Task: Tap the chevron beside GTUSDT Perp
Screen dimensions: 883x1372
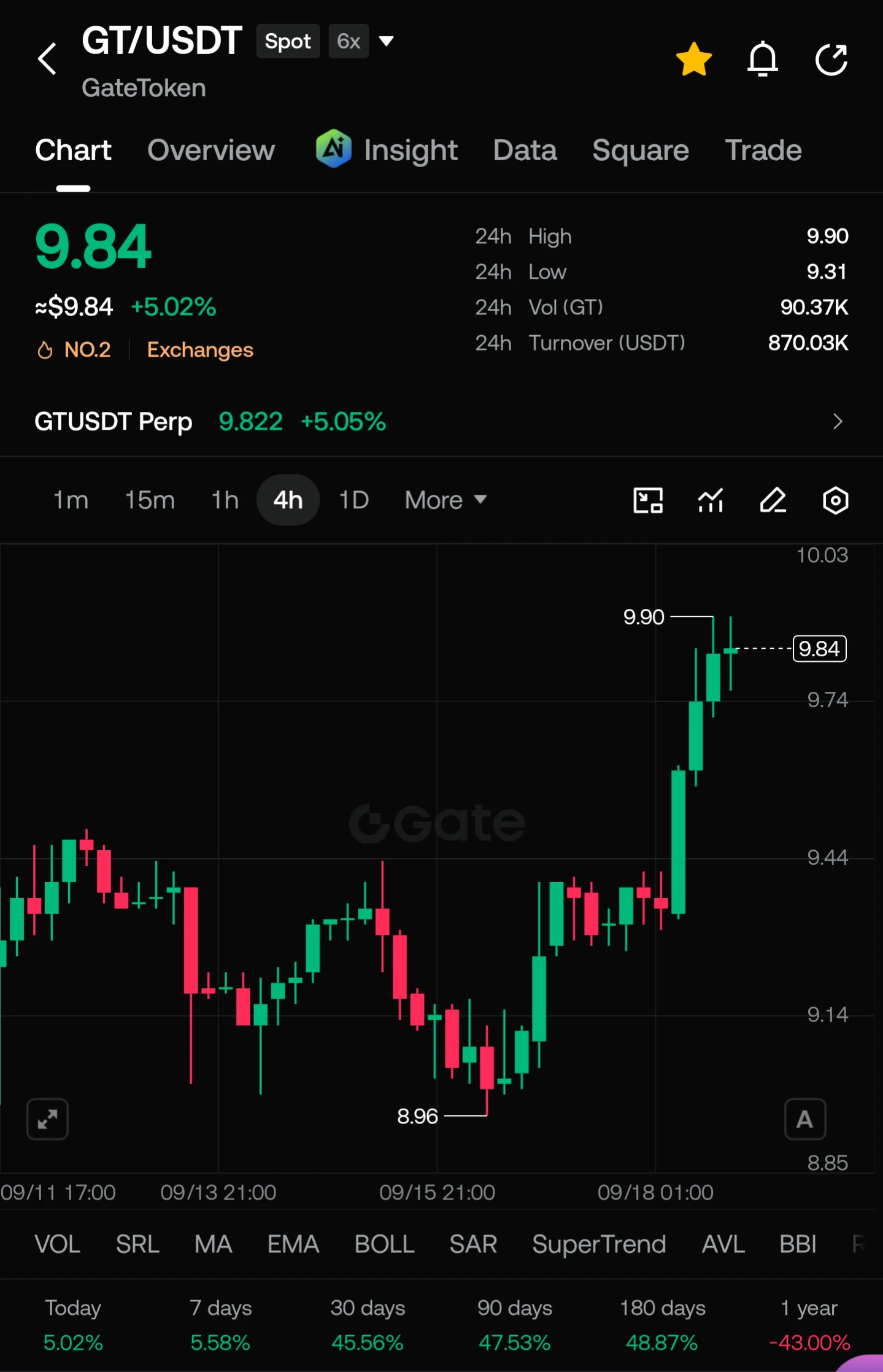Action: [x=838, y=422]
